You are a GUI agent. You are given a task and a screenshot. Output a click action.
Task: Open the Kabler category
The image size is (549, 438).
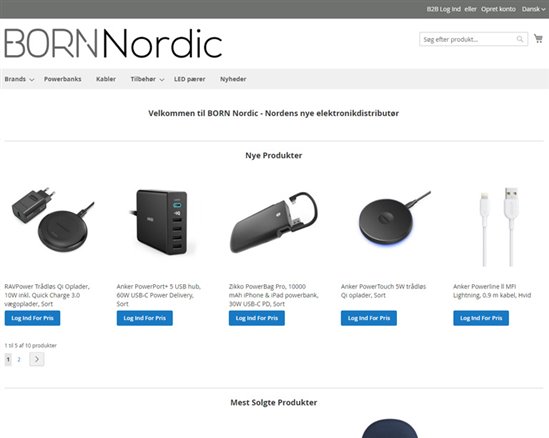point(106,79)
